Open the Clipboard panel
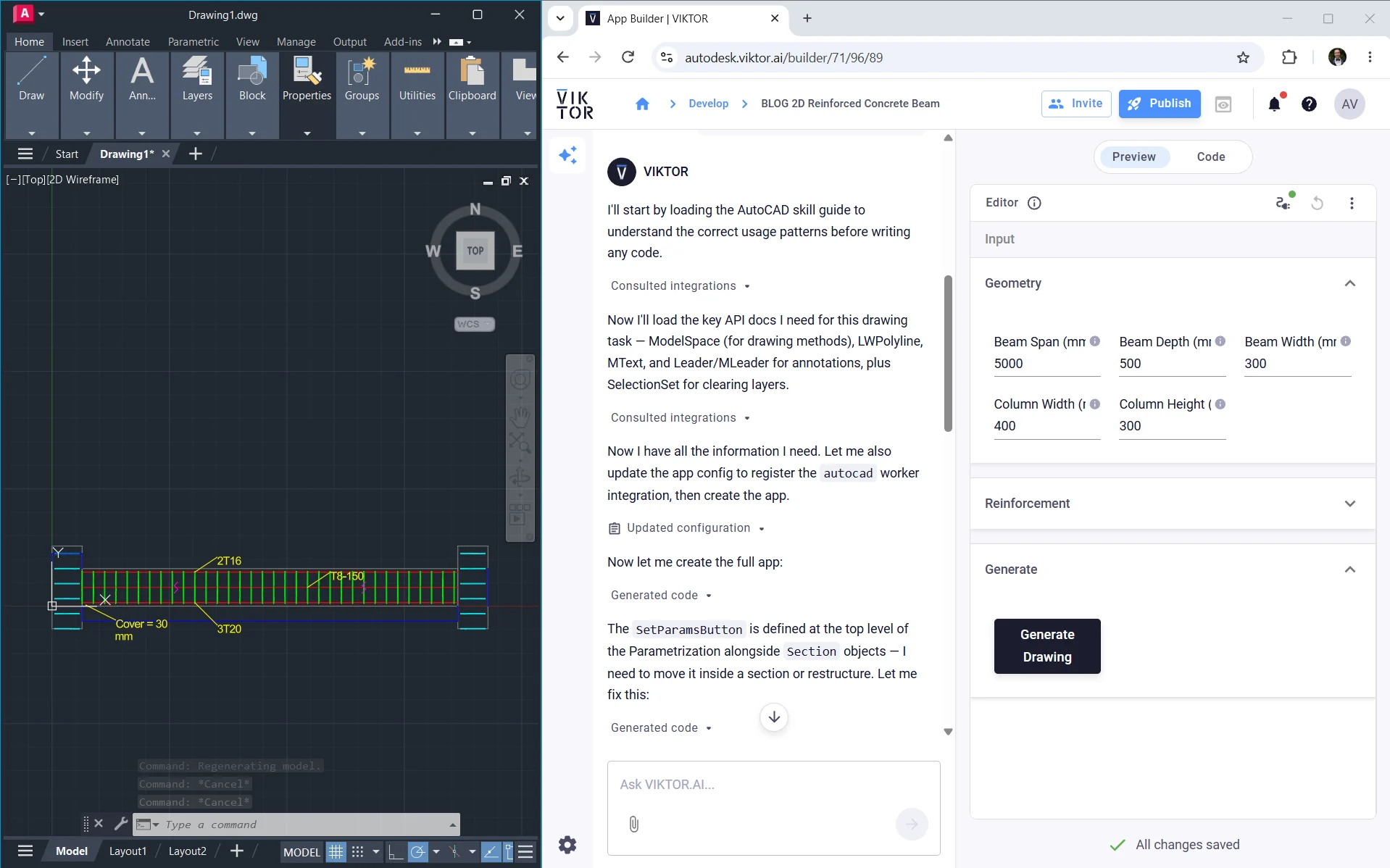 pos(473,94)
